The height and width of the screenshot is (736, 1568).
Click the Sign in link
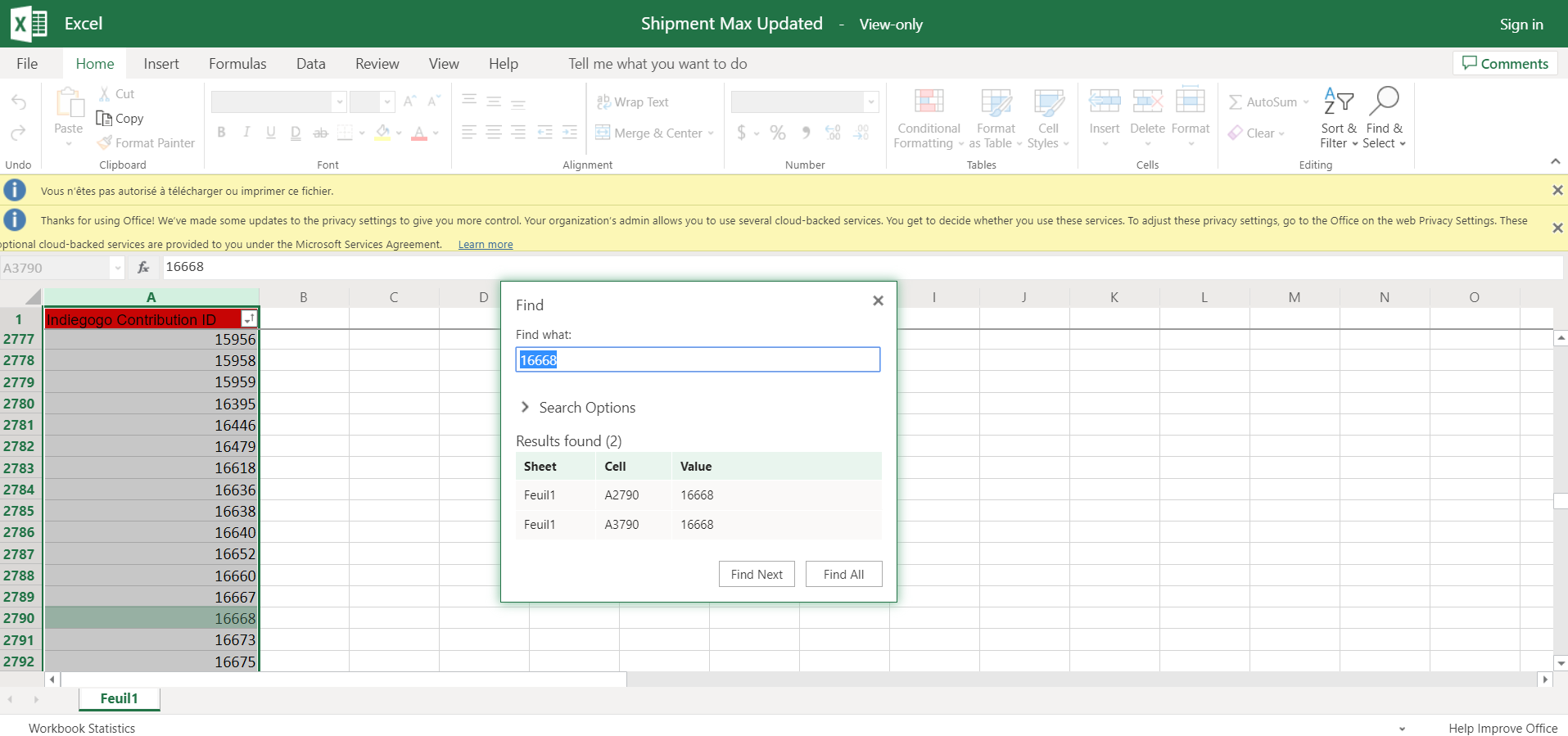click(1521, 25)
